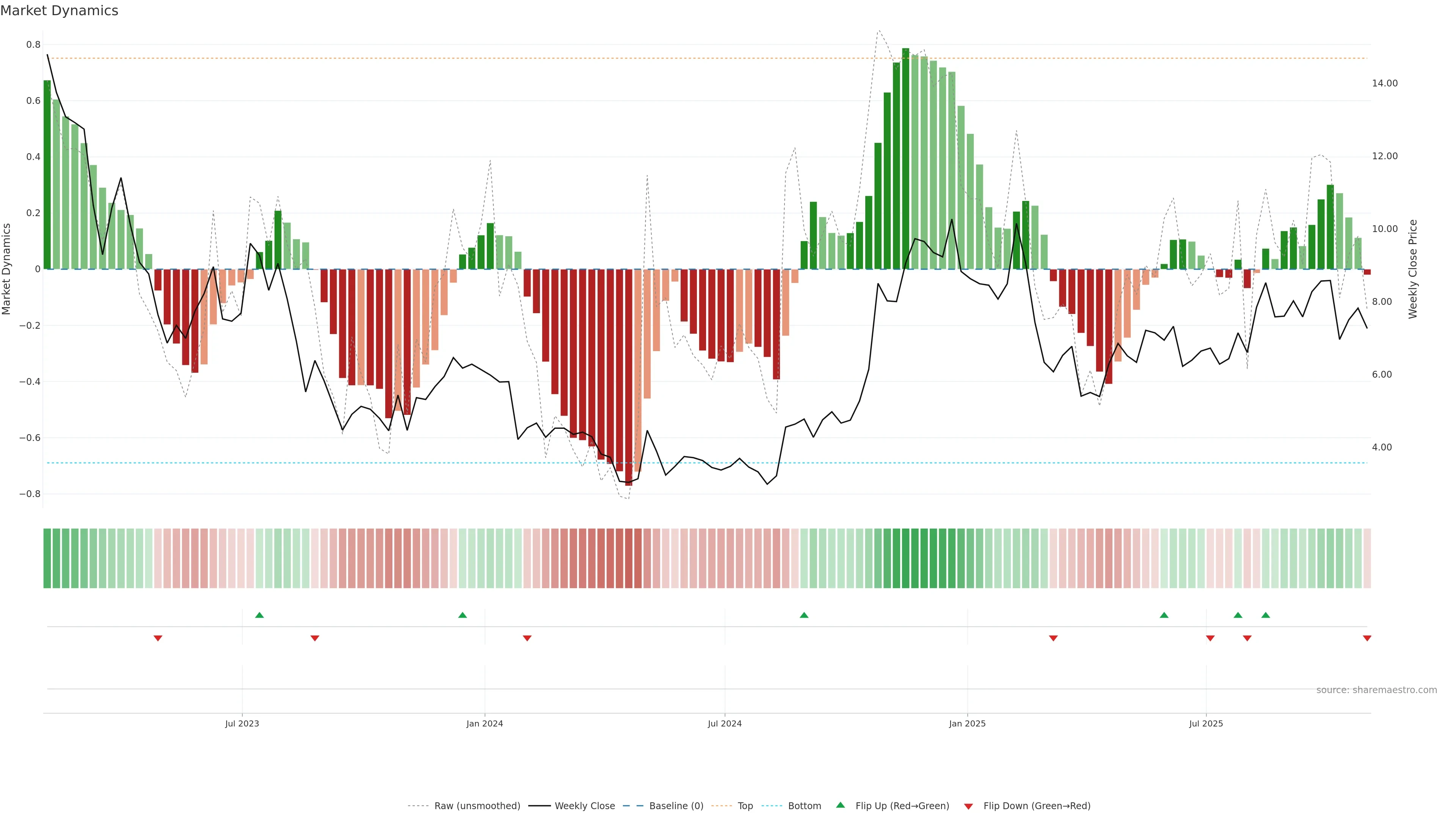Click the Jul 2024 axis label
1456x819 pixels.
point(725,723)
